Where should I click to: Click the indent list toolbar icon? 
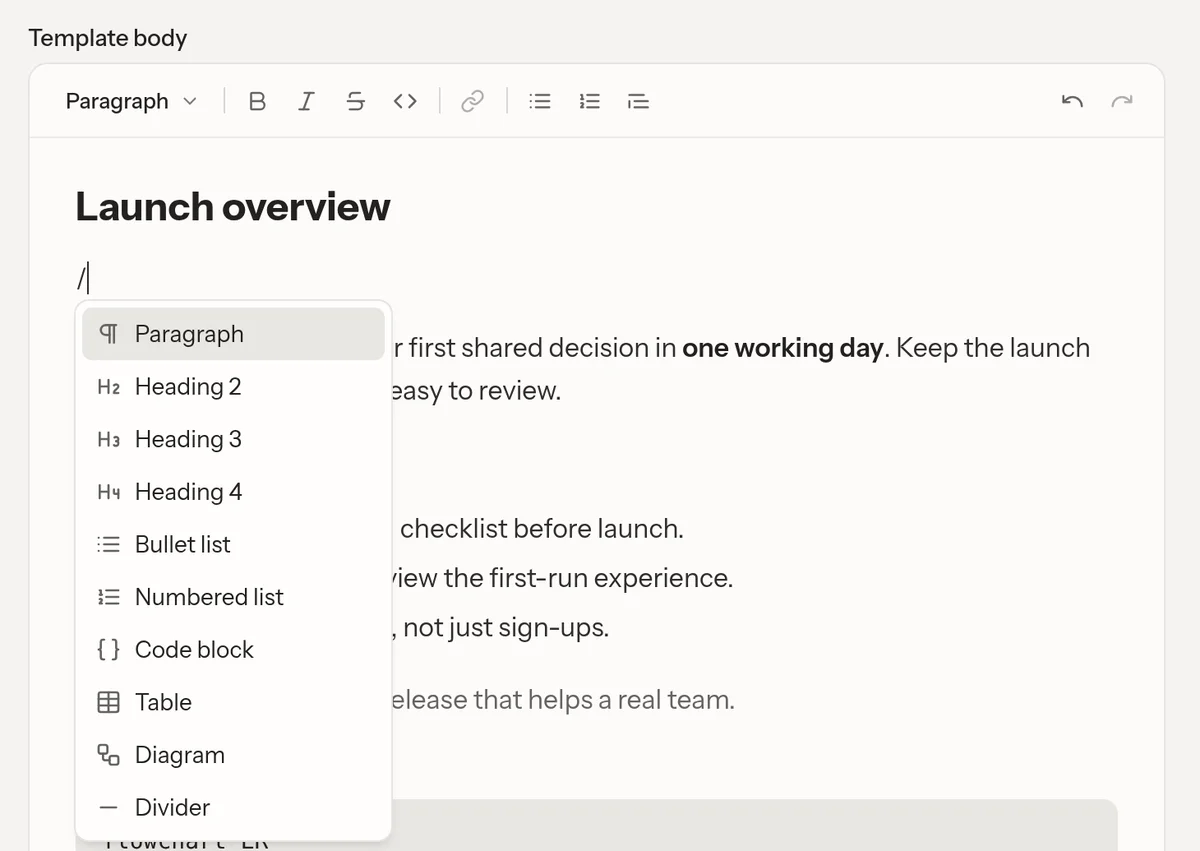click(x=638, y=101)
